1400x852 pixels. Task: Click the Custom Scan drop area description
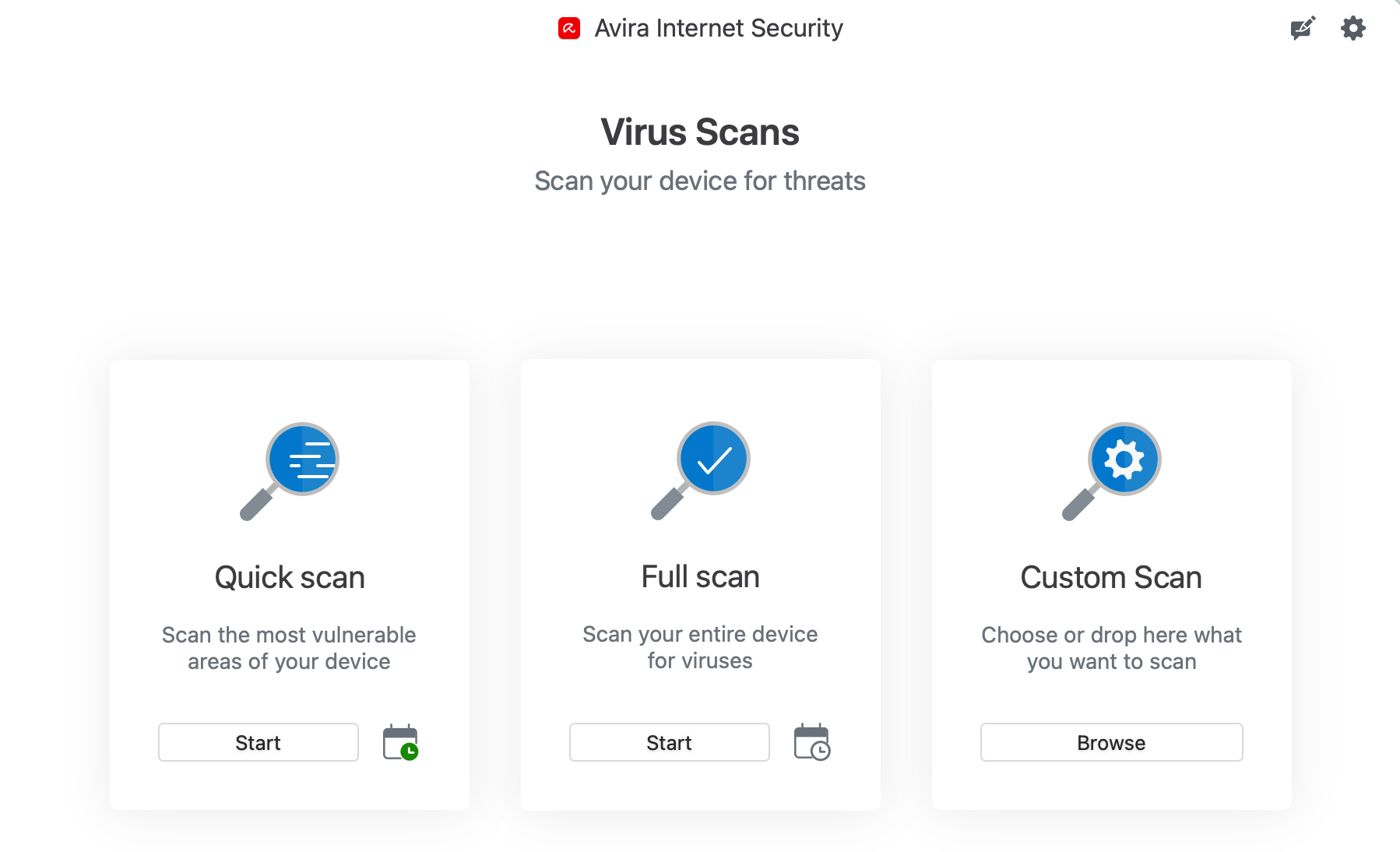1110,648
